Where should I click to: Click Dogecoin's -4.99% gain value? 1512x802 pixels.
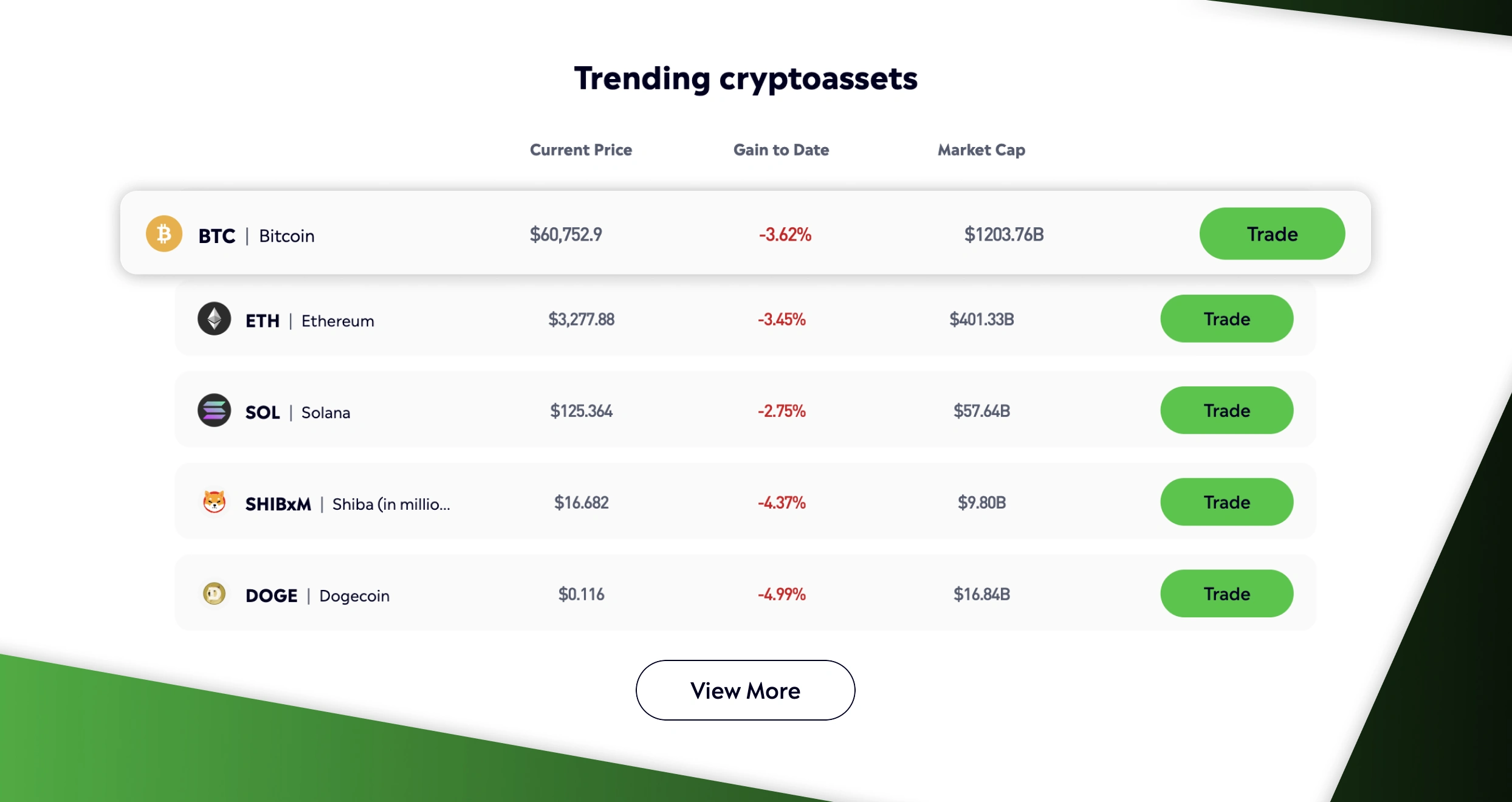[781, 594]
